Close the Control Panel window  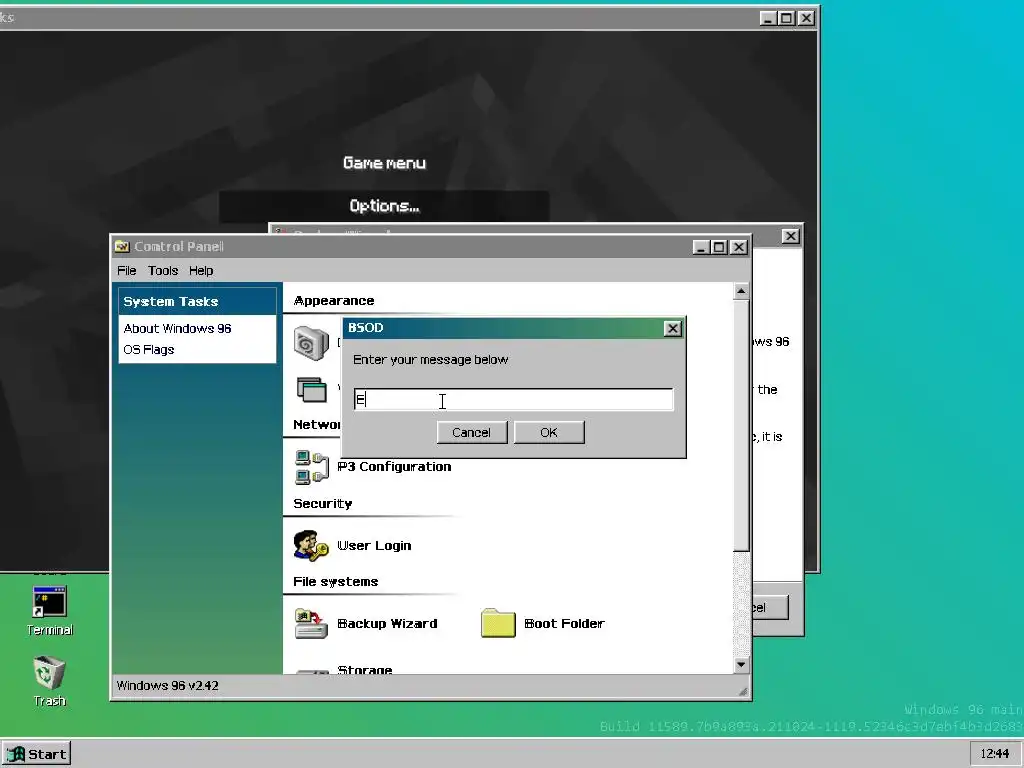739,247
